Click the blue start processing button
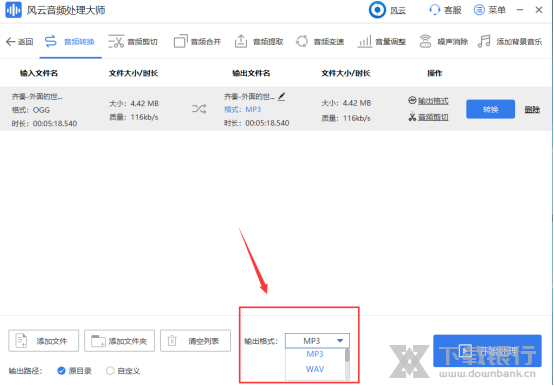This screenshot has width=554, height=386. click(x=487, y=351)
